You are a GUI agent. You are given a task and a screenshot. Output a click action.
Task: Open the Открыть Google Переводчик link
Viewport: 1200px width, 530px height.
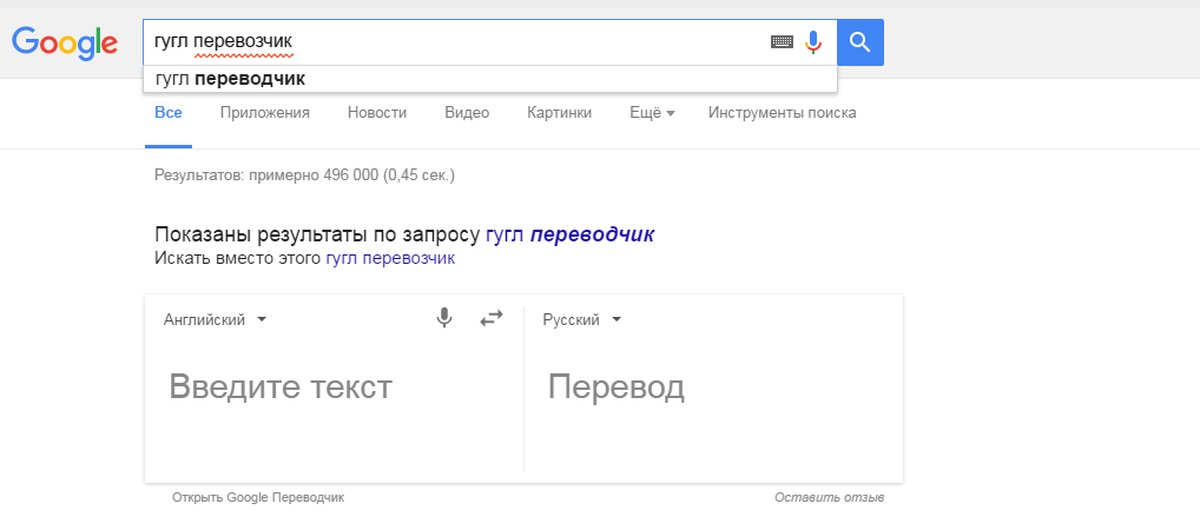click(x=258, y=497)
